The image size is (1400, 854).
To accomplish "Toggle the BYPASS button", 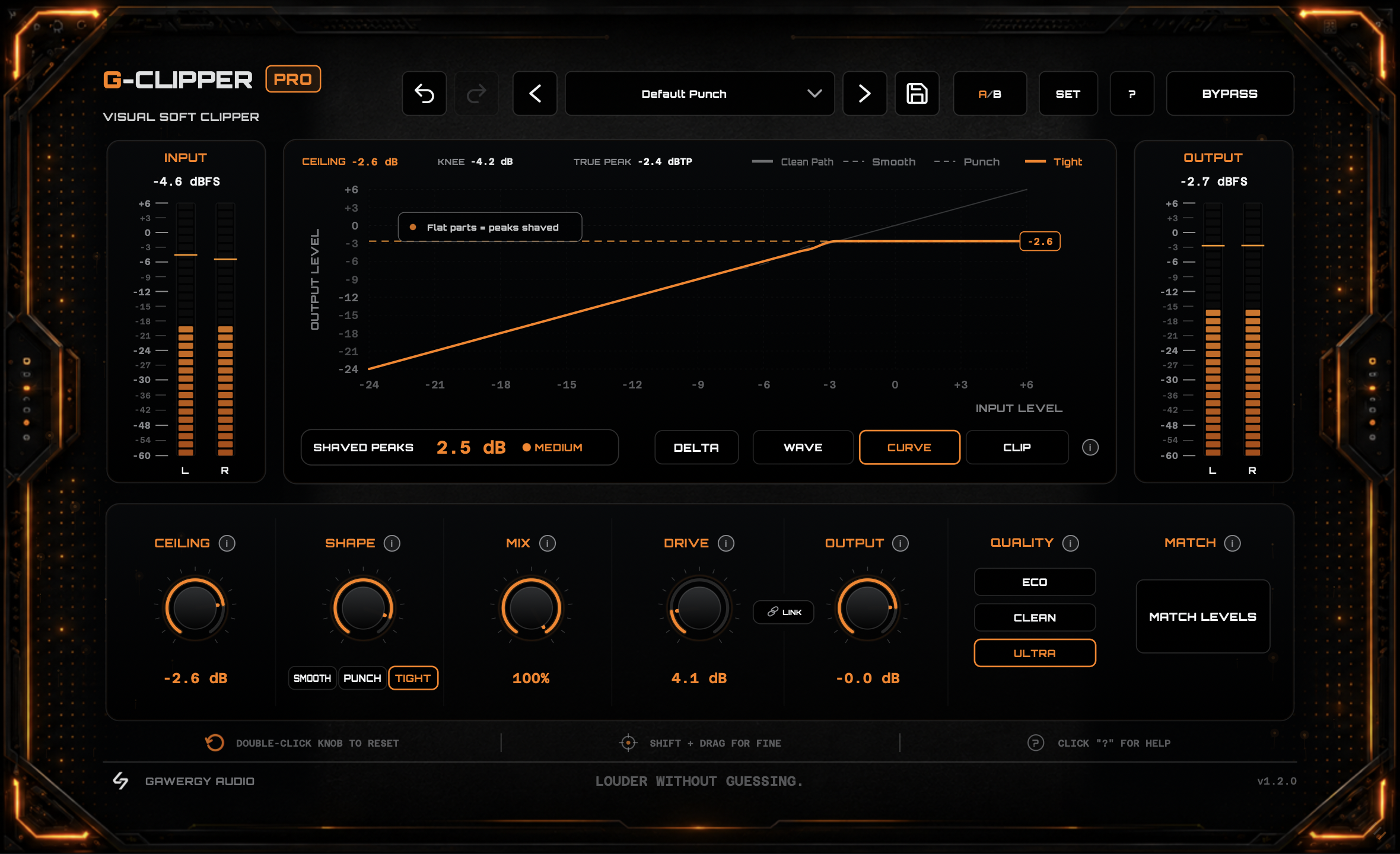I will (1230, 94).
